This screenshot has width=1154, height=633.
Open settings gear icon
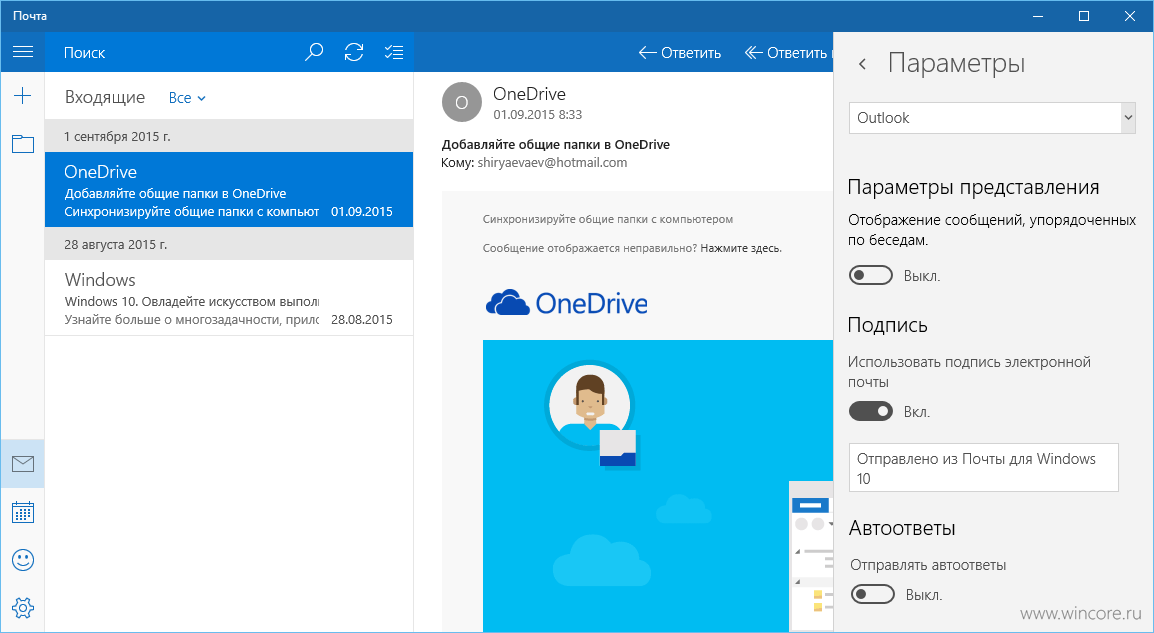23,608
